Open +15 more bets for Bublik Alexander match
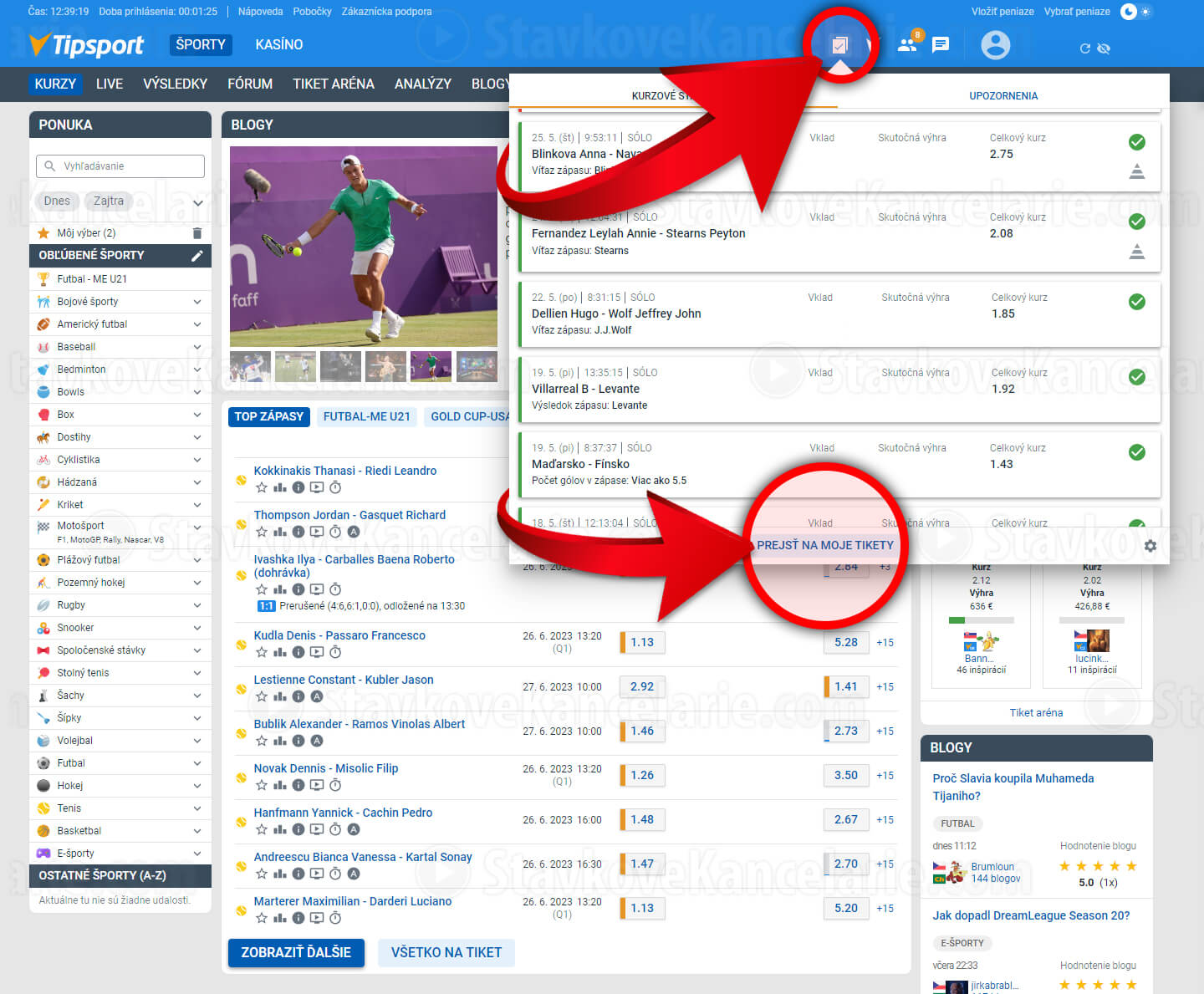The width and height of the screenshot is (1204, 994). tap(885, 731)
